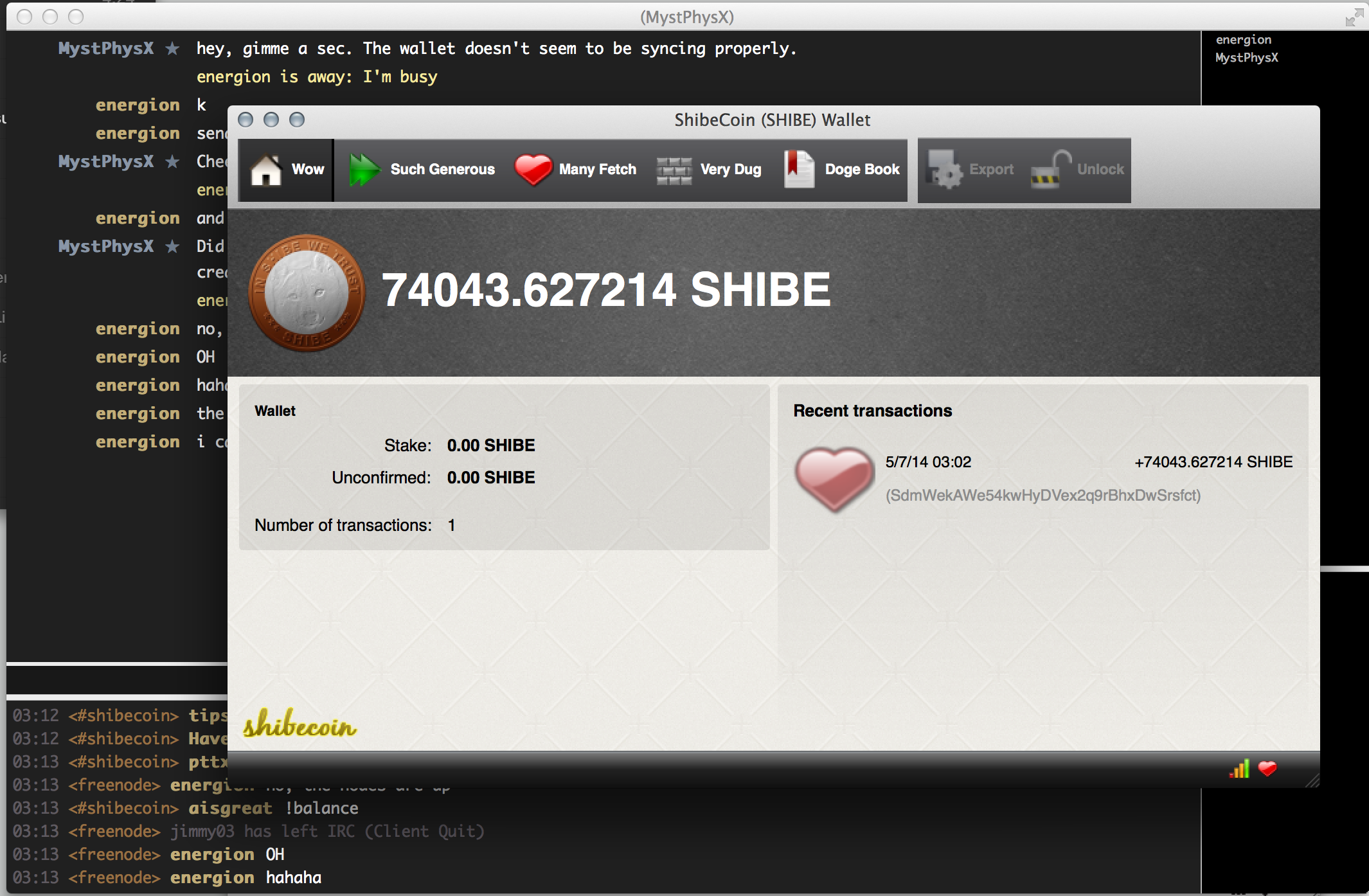Image resolution: width=1369 pixels, height=896 pixels.
Task: Zoom the ShibeCoin Wallet window
Action: (297, 120)
